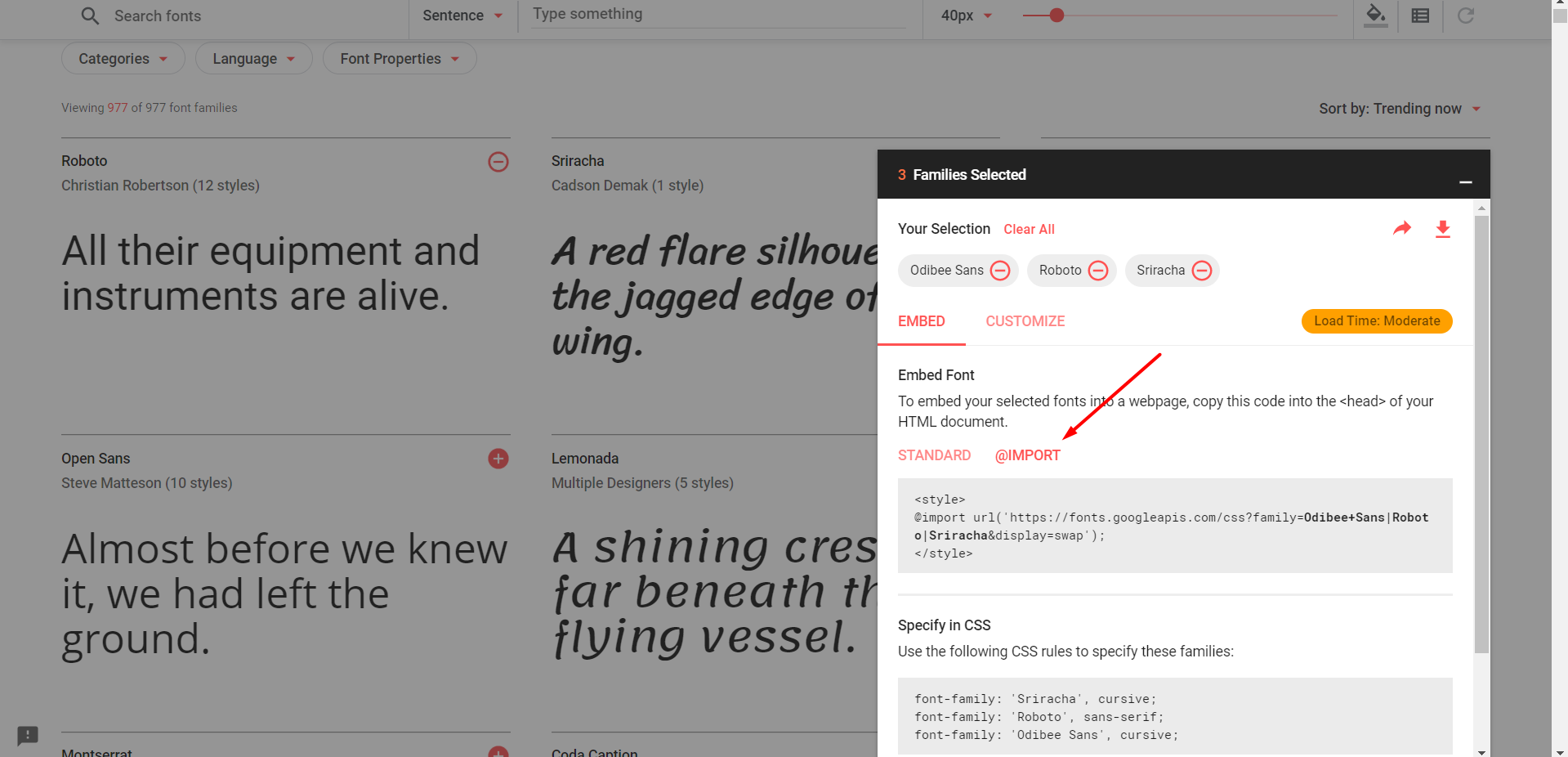Open the feedback icon at bottom left
The height and width of the screenshot is (757, 1568).
[28, 735]
